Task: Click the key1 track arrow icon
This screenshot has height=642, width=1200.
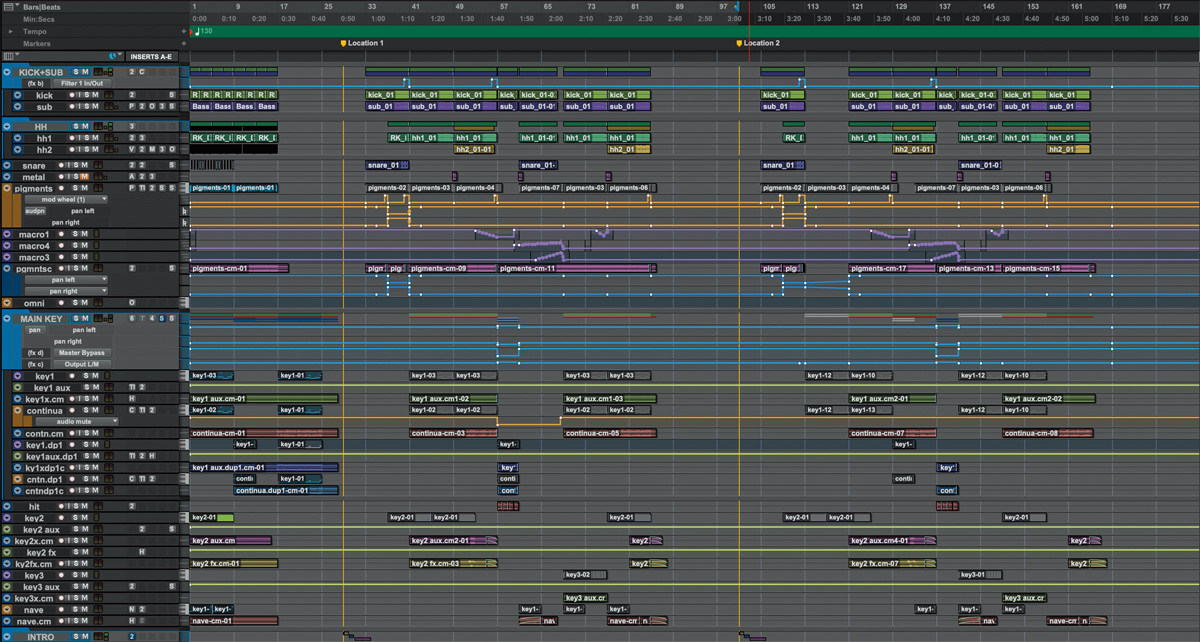Action: click(x=18, y=376)
